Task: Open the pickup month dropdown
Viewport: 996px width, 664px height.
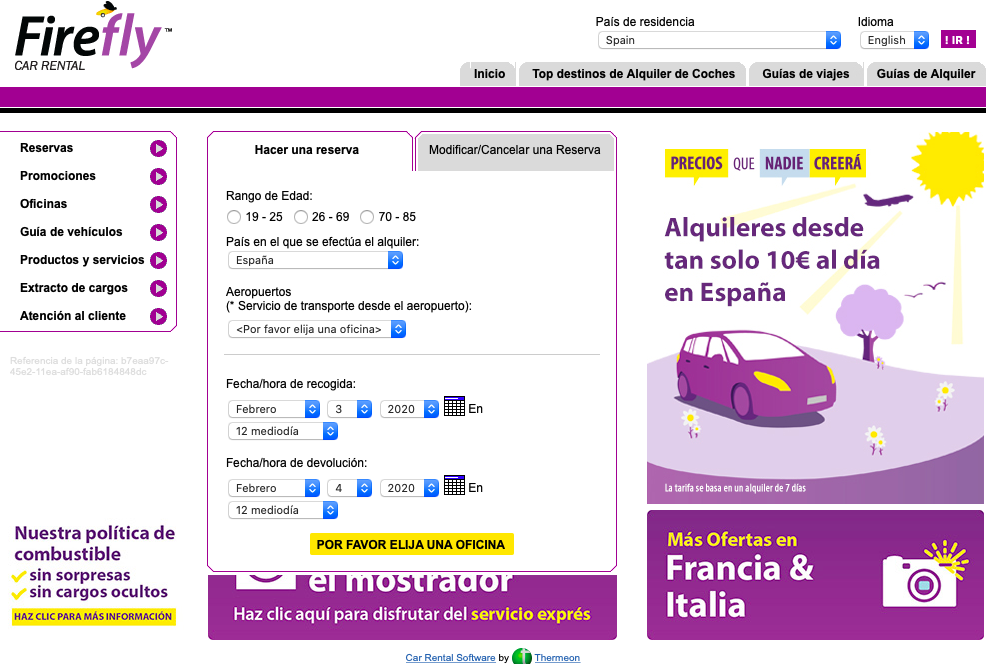Action: [x=273, y=409]
